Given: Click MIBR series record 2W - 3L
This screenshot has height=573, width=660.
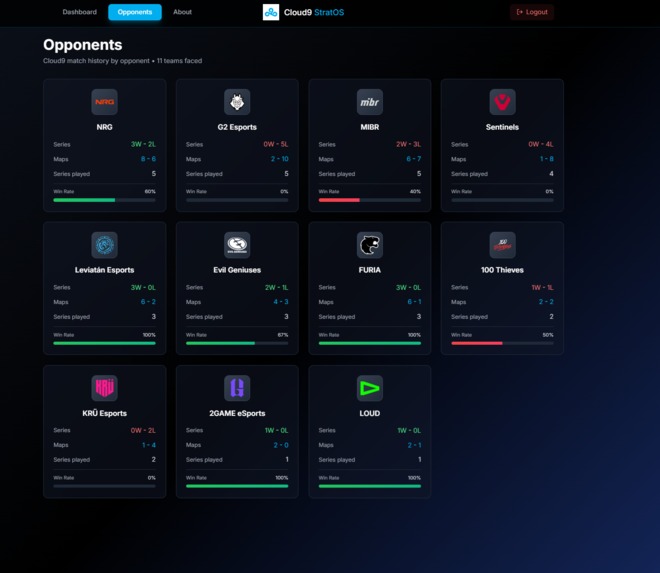Looking at the screenshot, I should [x=408, y=144].
